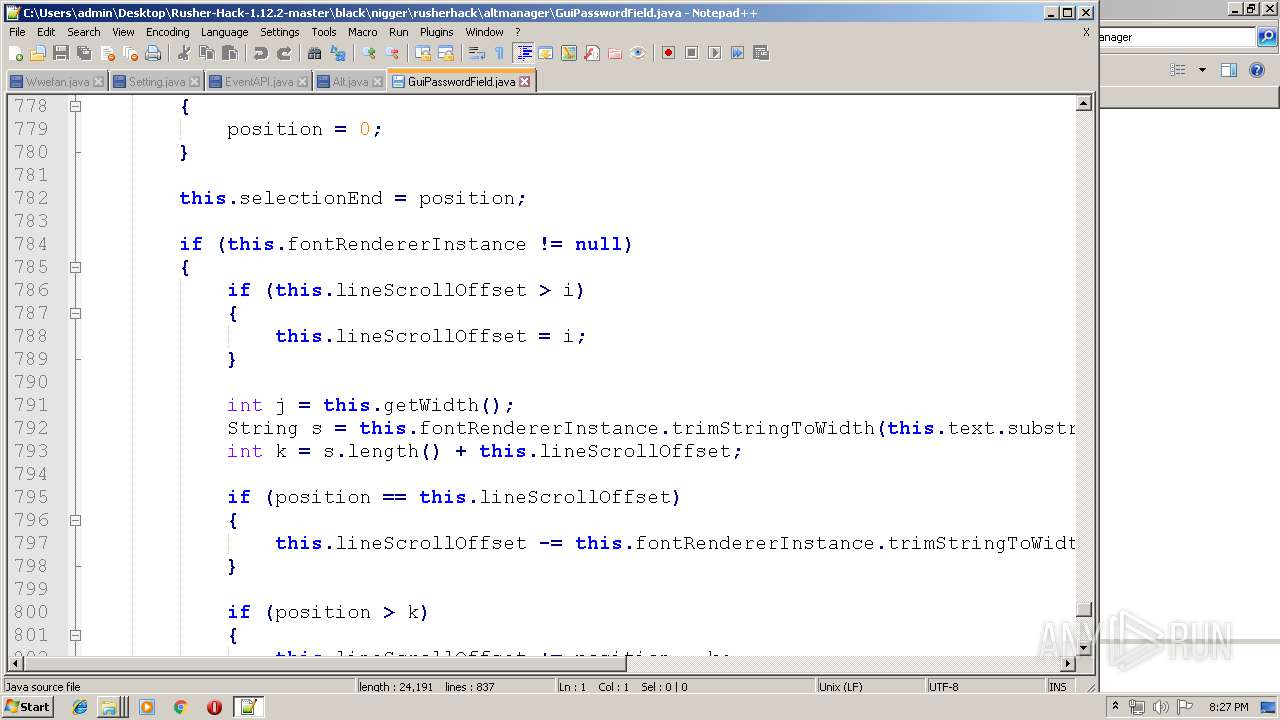Click the help icon in Explorer window
The width and height of the screenshot is (1280, 720).
1258,70
